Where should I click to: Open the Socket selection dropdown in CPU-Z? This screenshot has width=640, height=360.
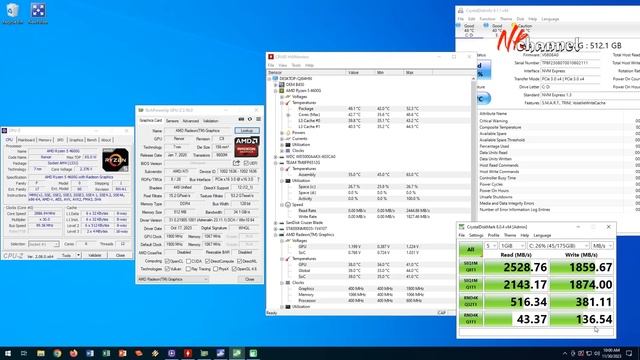pos(44,244)
